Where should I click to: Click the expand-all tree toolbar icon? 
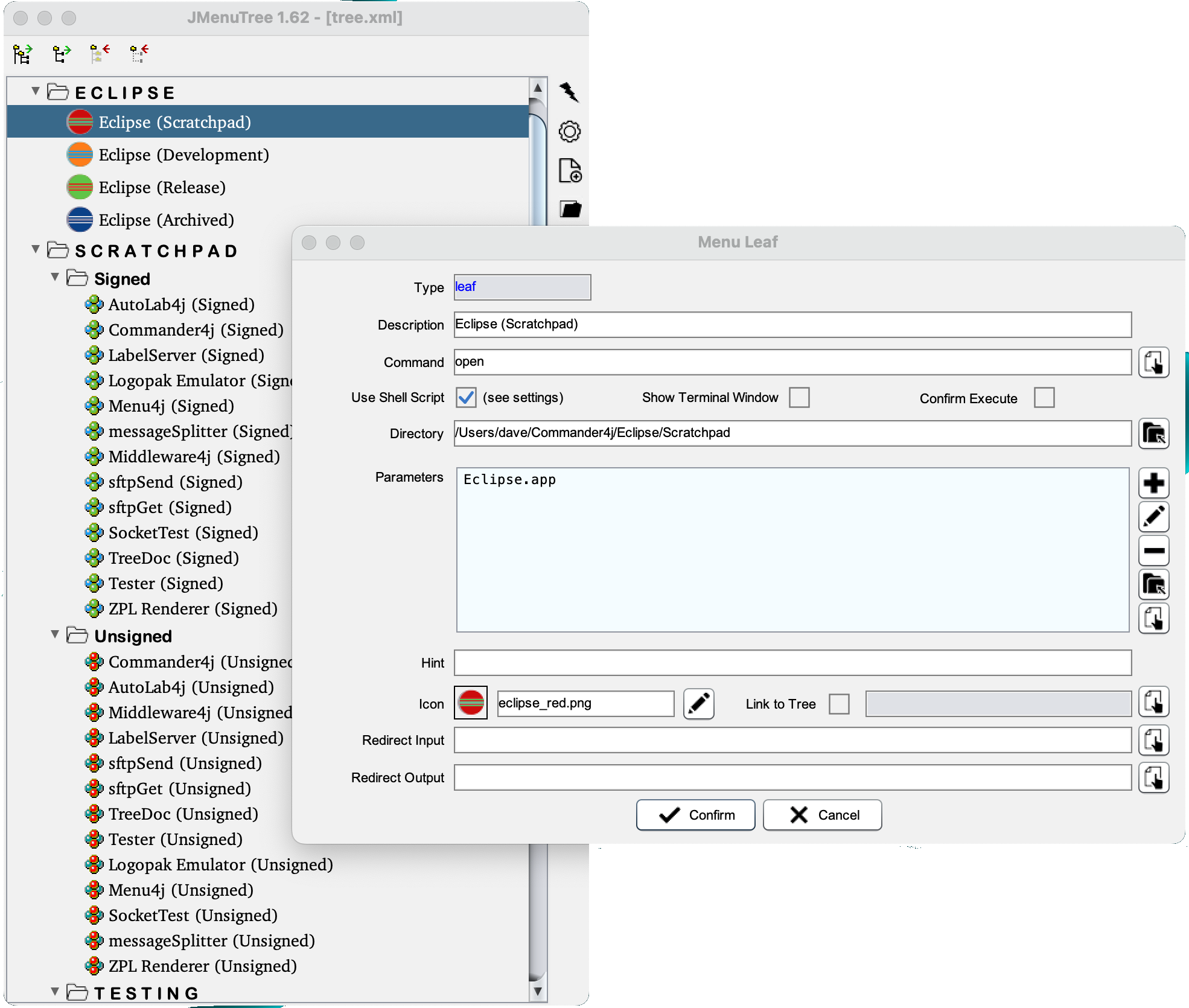click(23, 54)
